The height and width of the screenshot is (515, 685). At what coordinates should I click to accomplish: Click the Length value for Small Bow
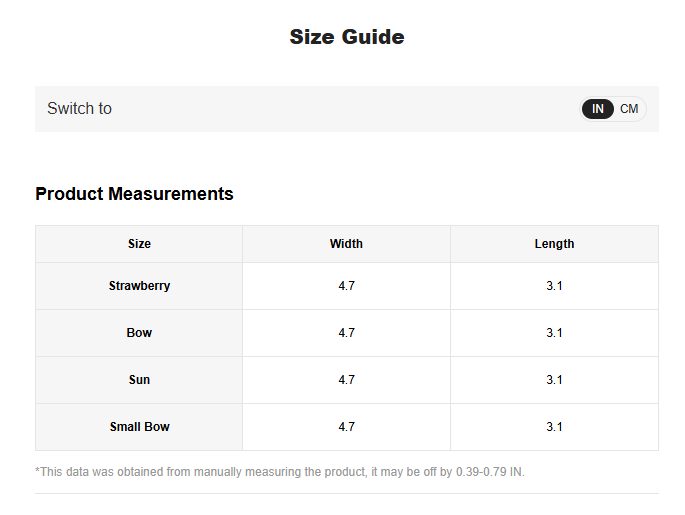point(554,427)
